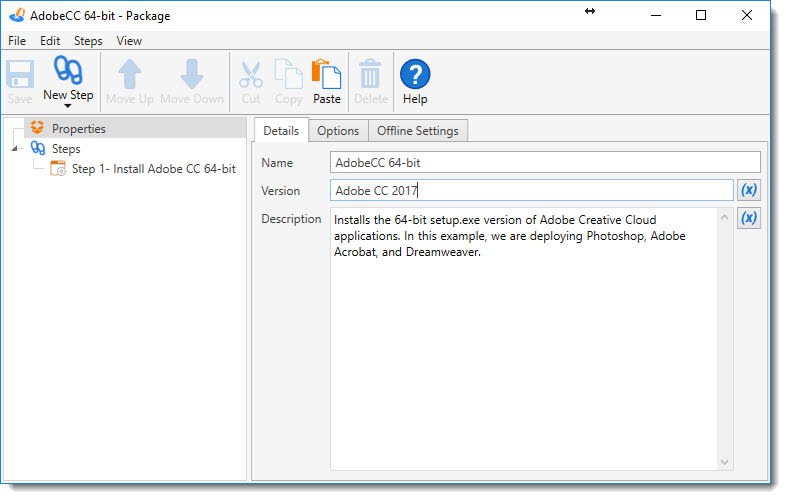Click the Properties package icon in tree
The image size is (786, 499).
[38, 128]
